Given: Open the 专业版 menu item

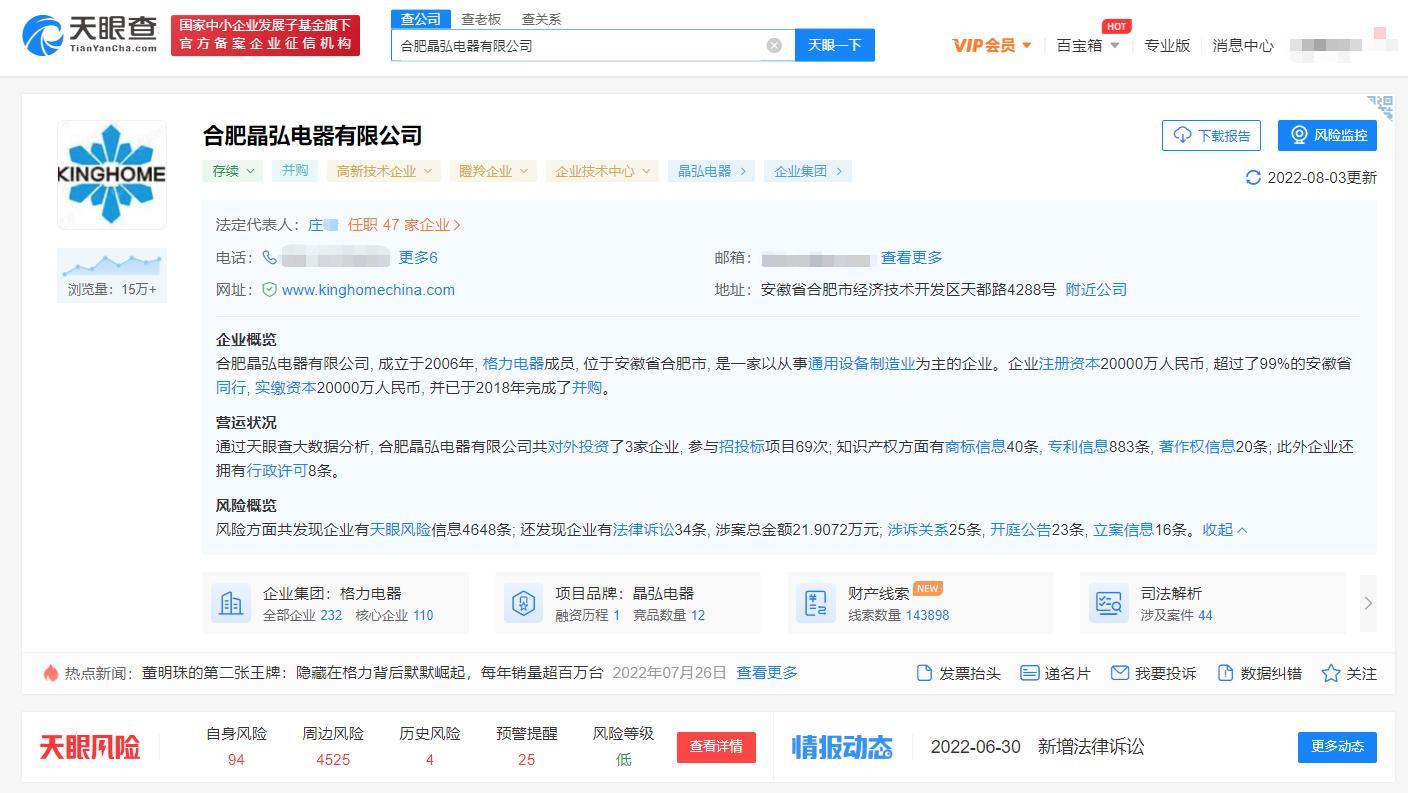Looking at the screenshot, I should [1167, 45].
